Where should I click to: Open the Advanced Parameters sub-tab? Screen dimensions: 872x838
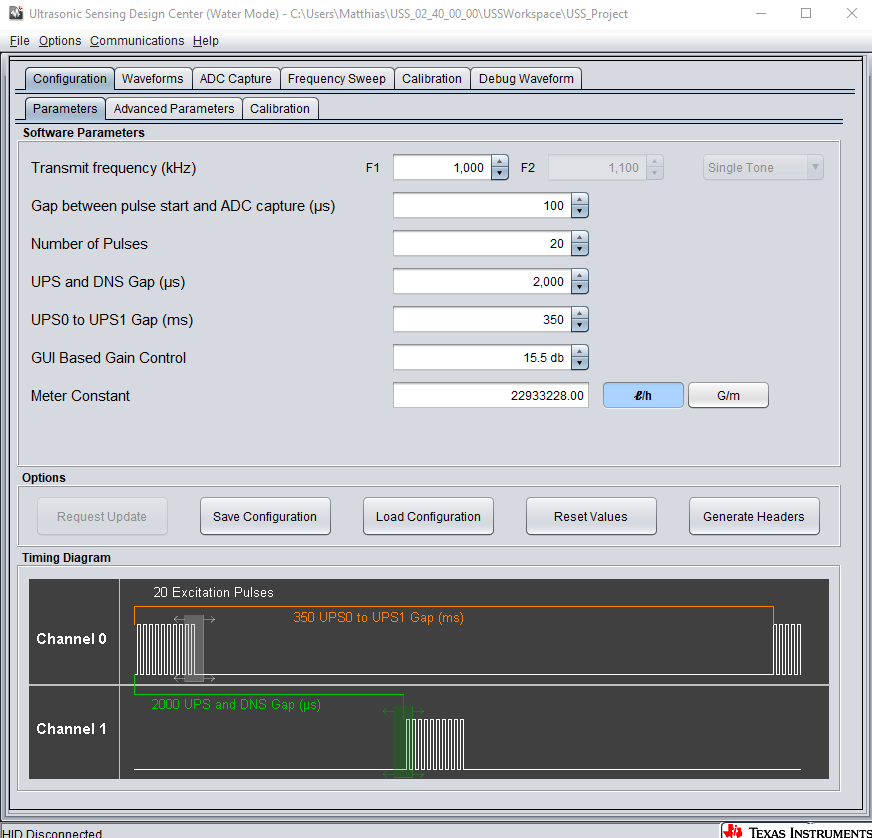174,108
